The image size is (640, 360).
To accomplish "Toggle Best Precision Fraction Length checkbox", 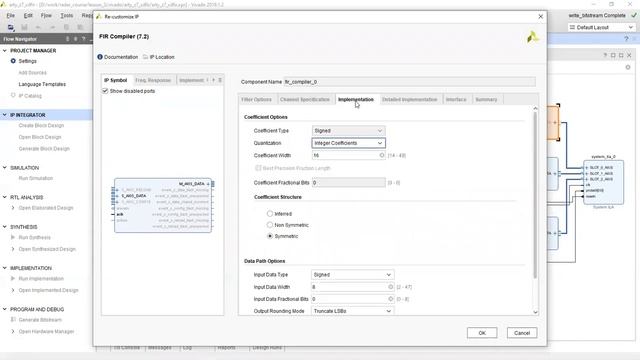I will pyautogui.click(x=258, y=168).
